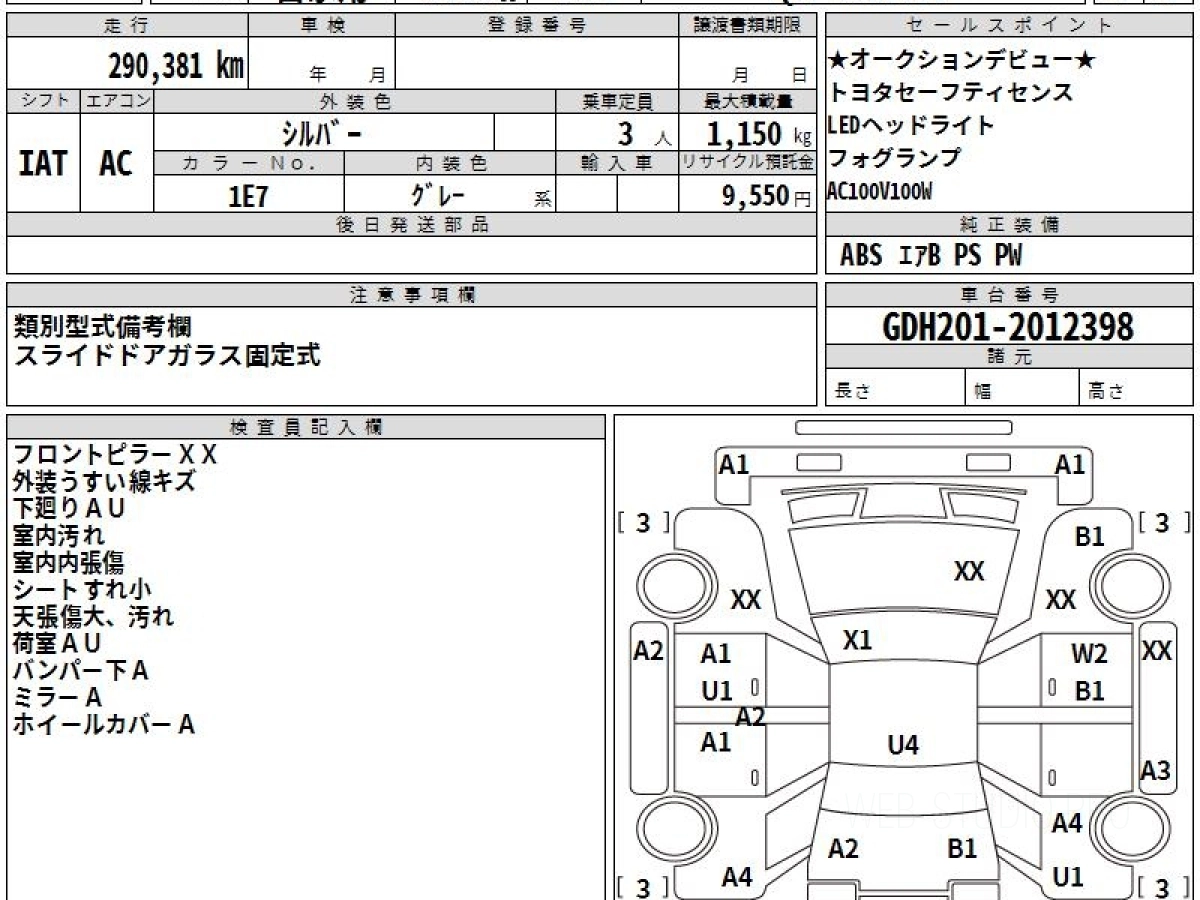Click the 乗車定員 header
The image size is (1200, 900).
(617, 101)
